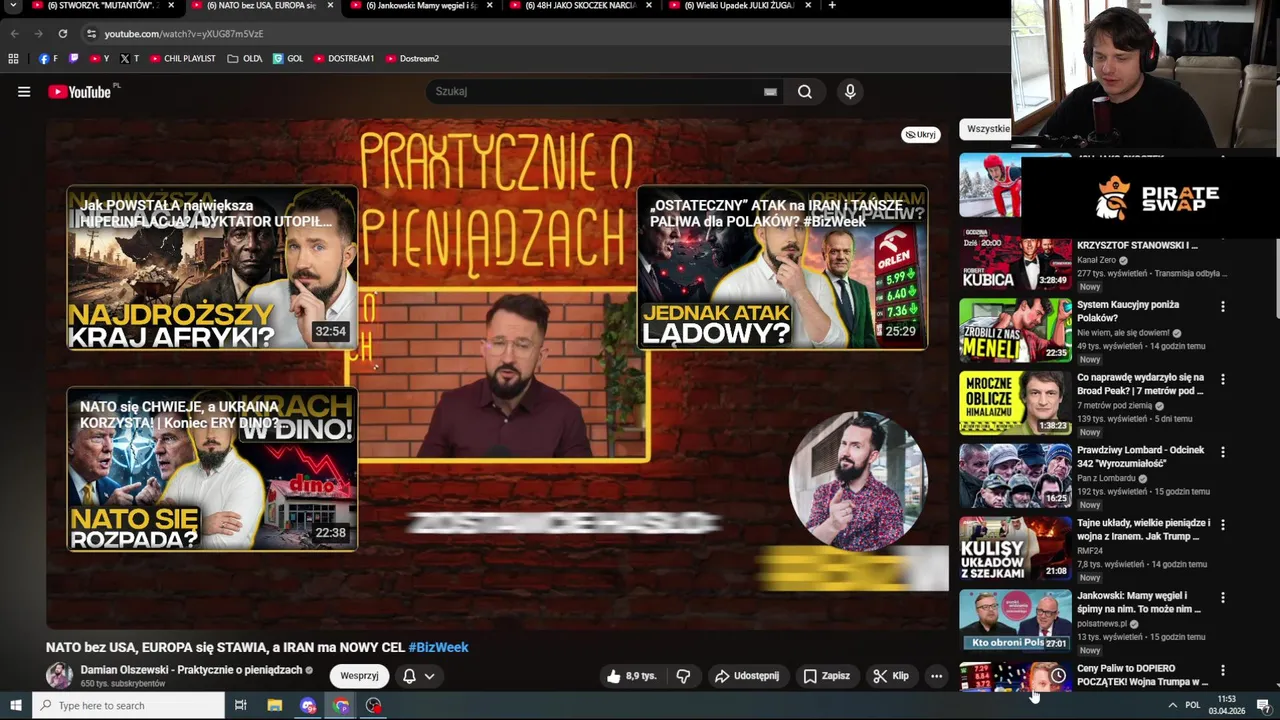Open the JEDNAK ATAK LĄDOWY end-screen video
The height and width of the screenshot is (720, 1280).
point(782,268)
